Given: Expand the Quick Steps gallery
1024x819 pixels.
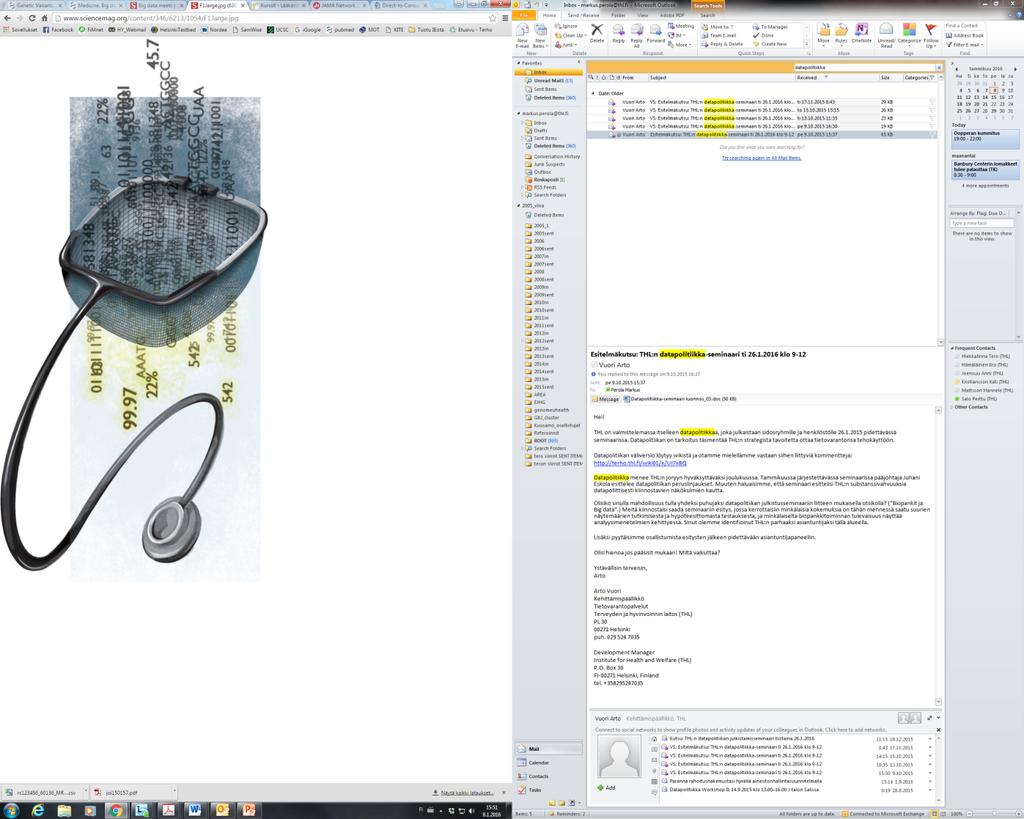Looking at the screenshot, I should point(806,44).
